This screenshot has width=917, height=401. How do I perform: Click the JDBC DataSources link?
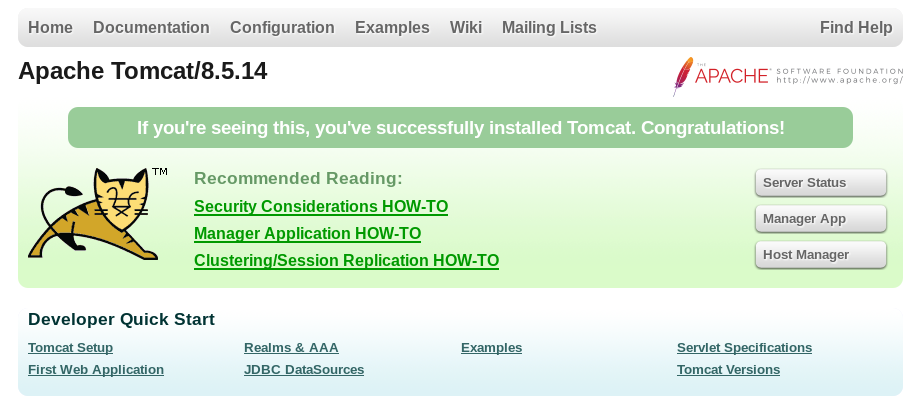coord(304,370)
